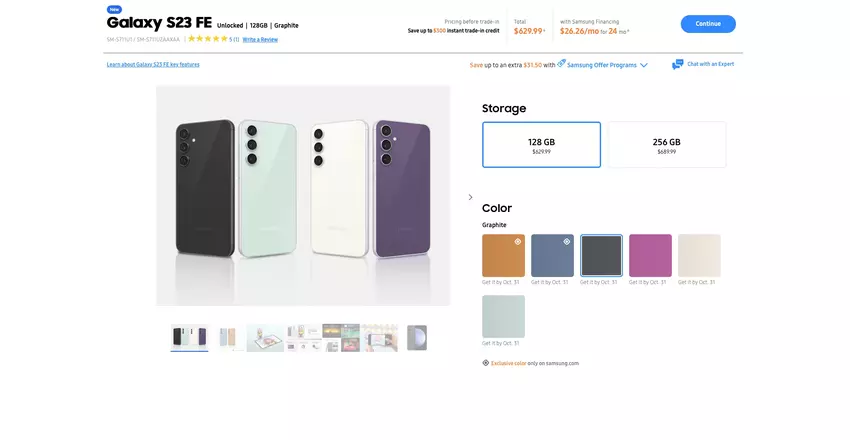Select the 256 GB storage option
Screen dimensions: 850x440
coord(667,145)
